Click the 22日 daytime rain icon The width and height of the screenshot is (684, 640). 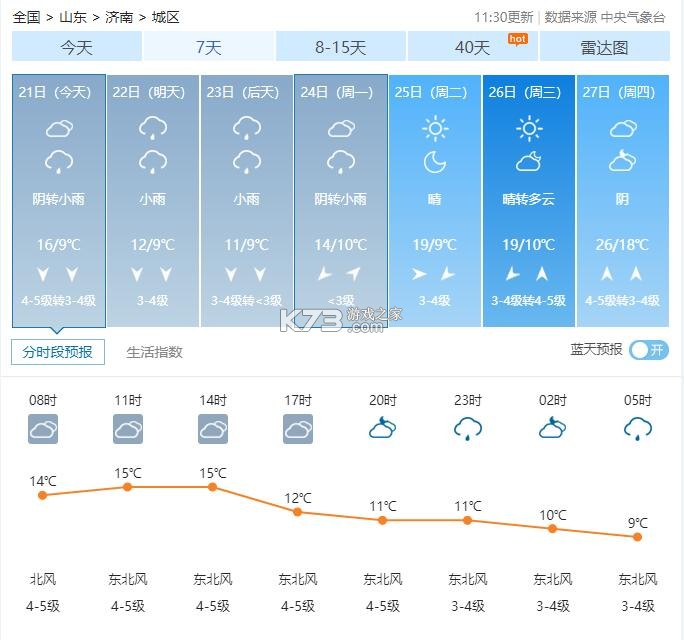153,128
